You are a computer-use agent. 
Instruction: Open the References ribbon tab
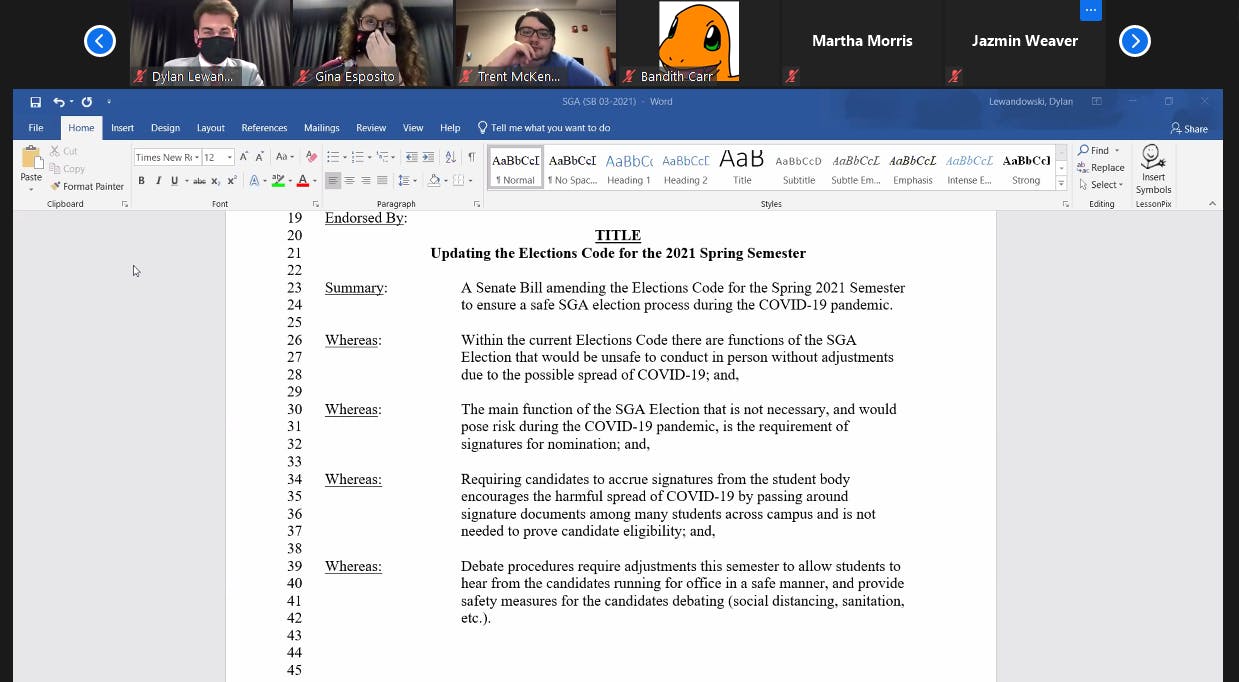click(x=264, y=128)
